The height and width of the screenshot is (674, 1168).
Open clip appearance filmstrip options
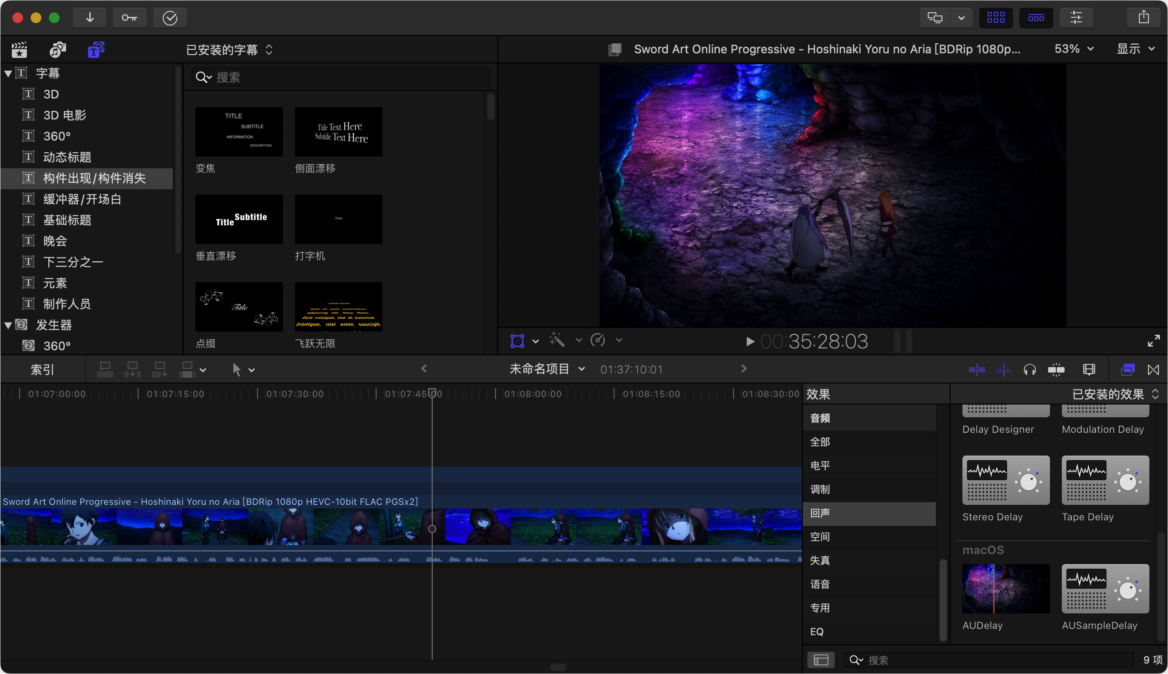[1089, 369]
